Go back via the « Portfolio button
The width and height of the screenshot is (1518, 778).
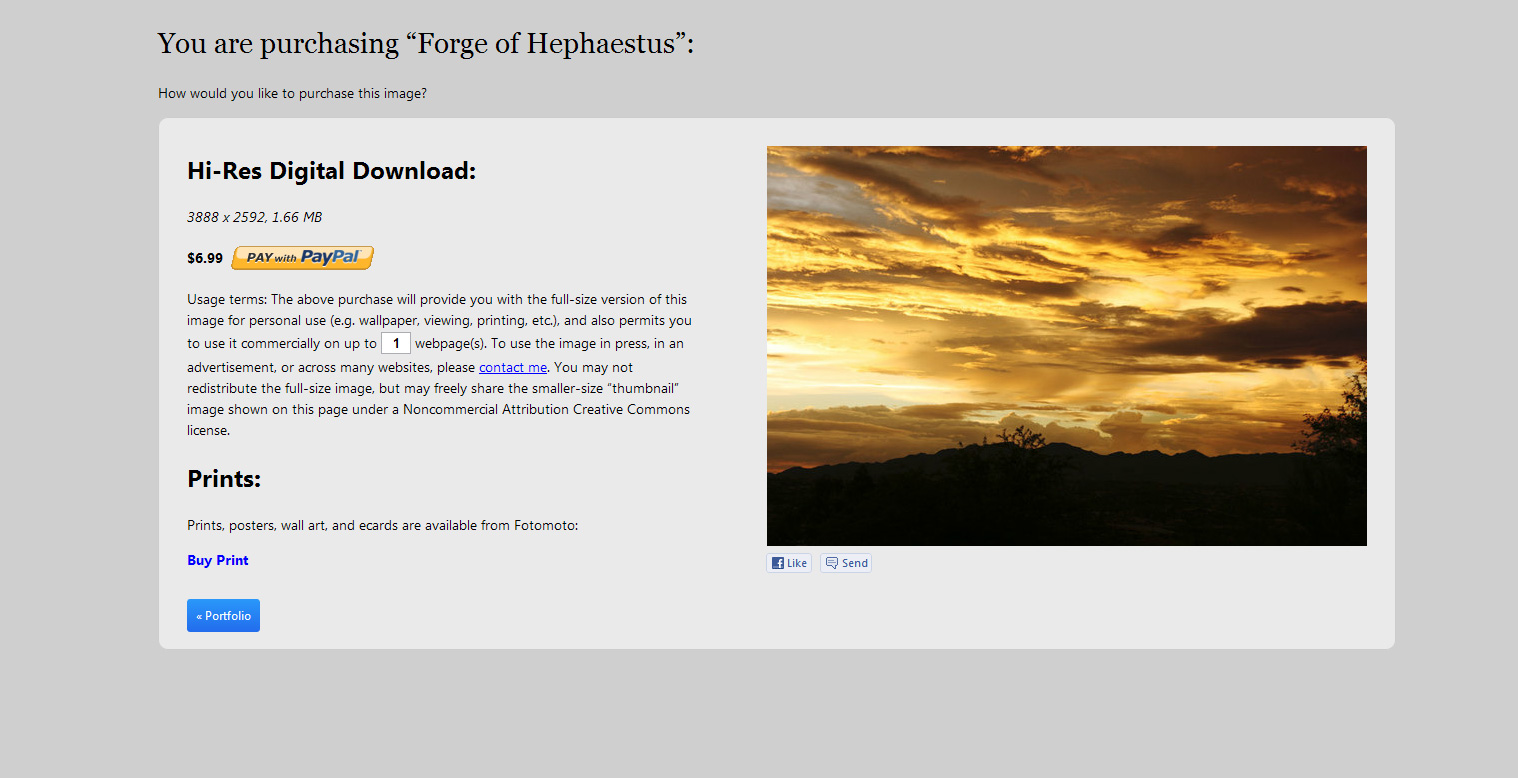(223, 616)
